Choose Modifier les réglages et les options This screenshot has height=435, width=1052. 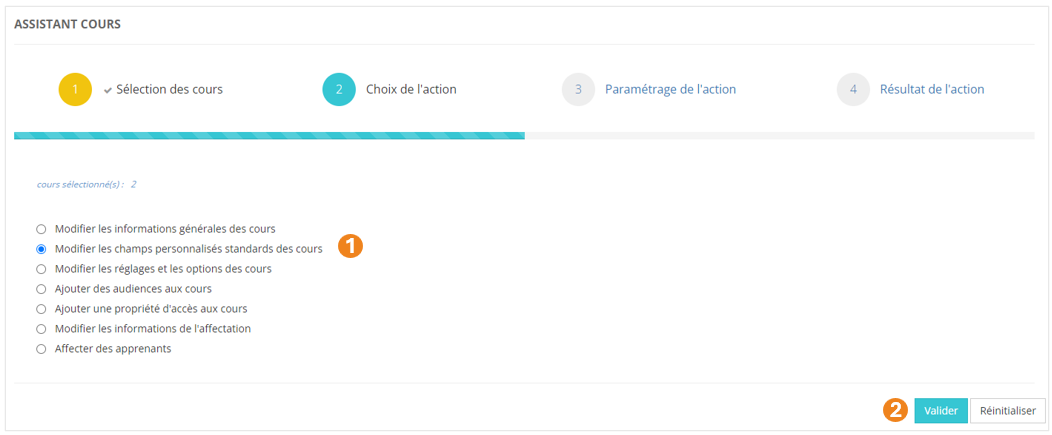coord(41,269)
